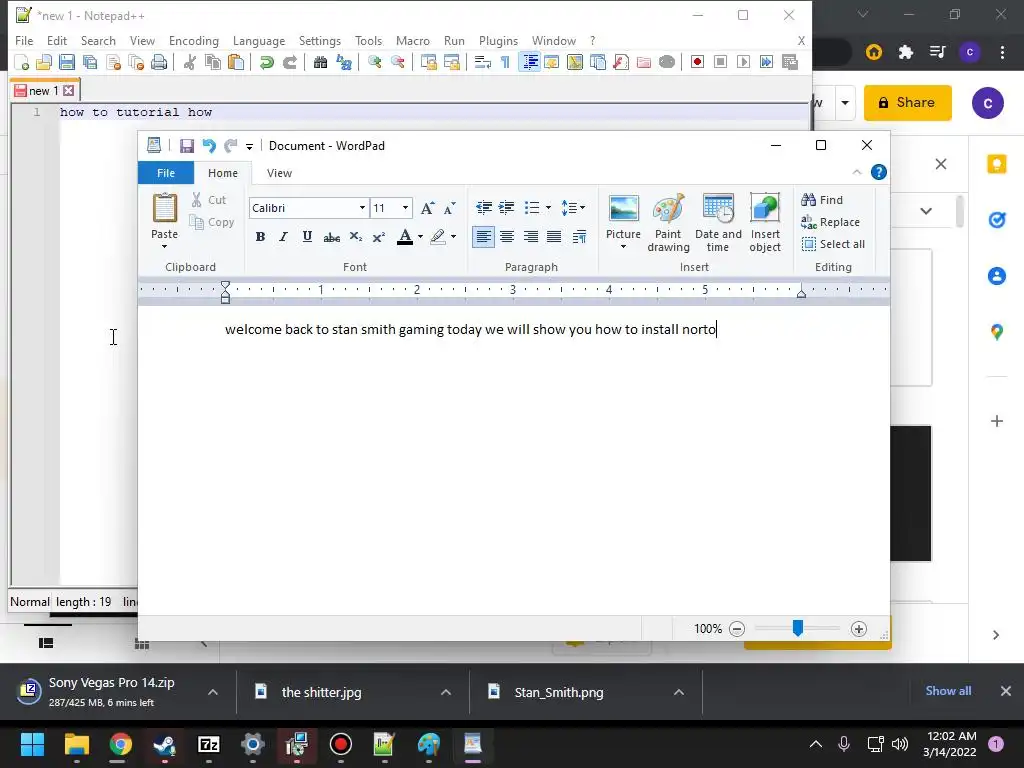Save the WordPad document via quick access
This screenshot has width=1024, height=768.
[x=187, y=146]
